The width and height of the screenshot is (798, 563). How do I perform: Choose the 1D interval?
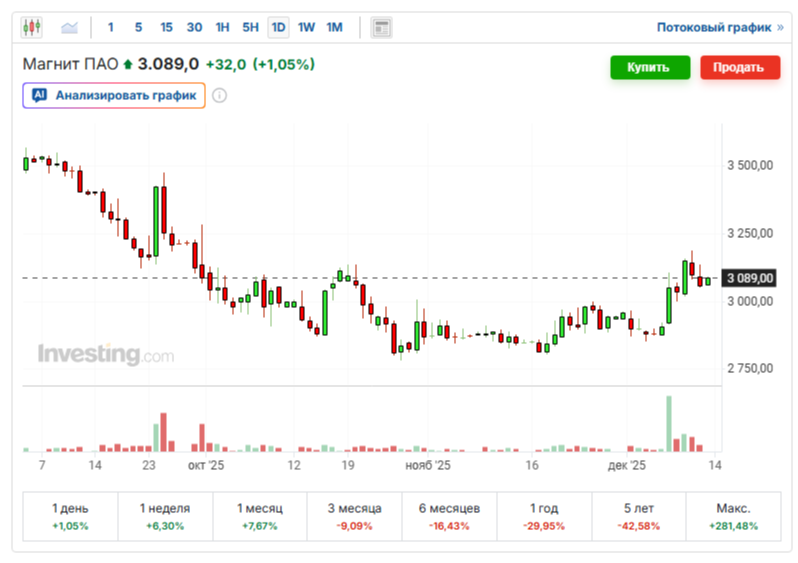pyautogui.click(x=278, y=27)
